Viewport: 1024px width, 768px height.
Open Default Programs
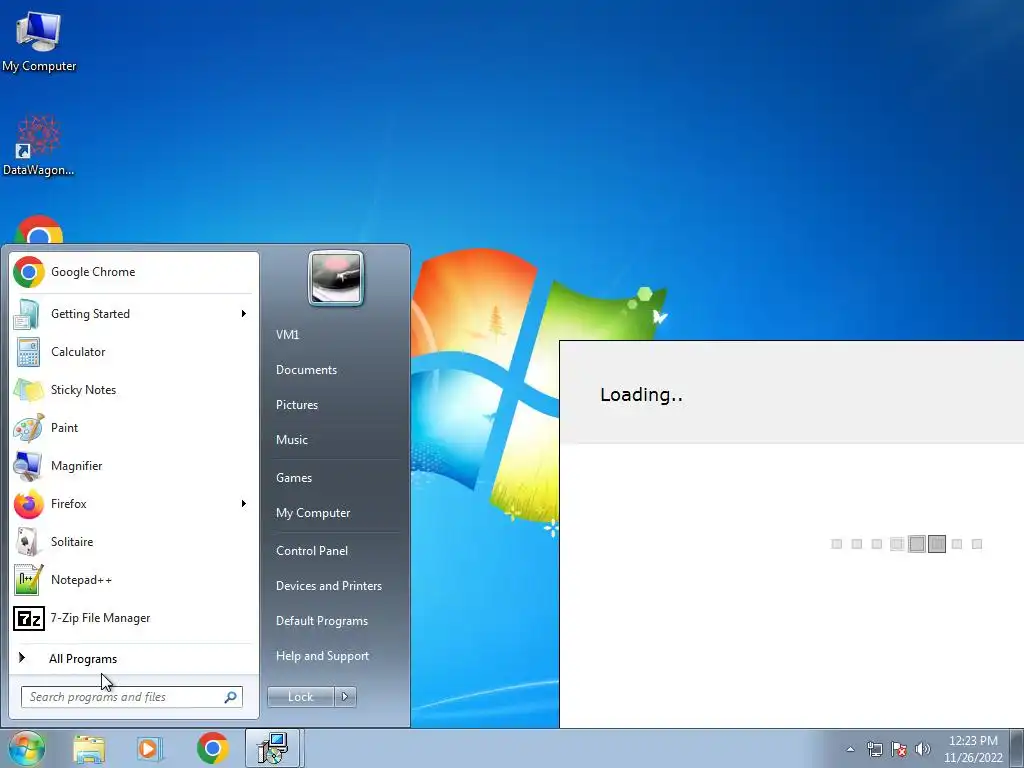tap(321, 621)
